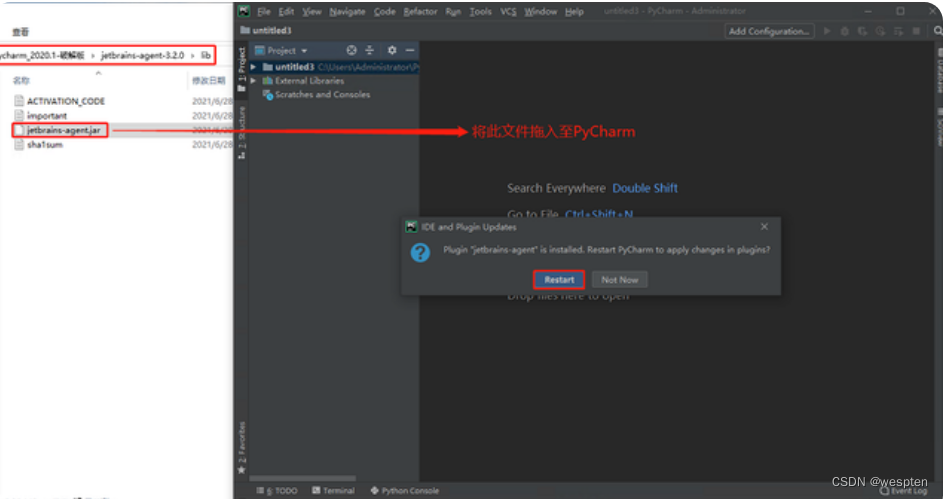The image size is (944, 499).
Task: Select ACTIVATION_CODE file in Explorer
Action: tap(66, 101)
